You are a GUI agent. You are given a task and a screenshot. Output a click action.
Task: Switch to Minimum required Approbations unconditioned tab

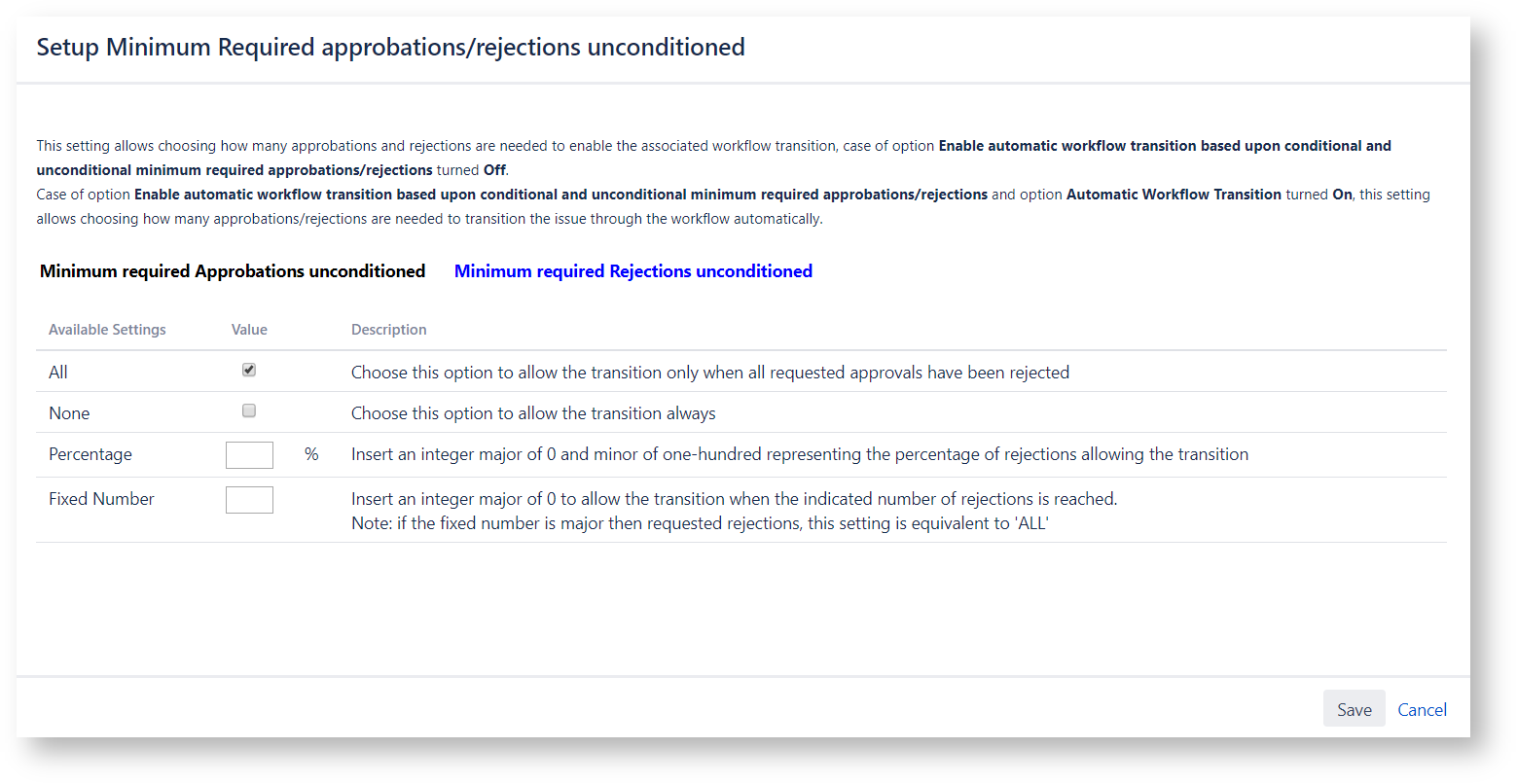(x=233, y=271)
